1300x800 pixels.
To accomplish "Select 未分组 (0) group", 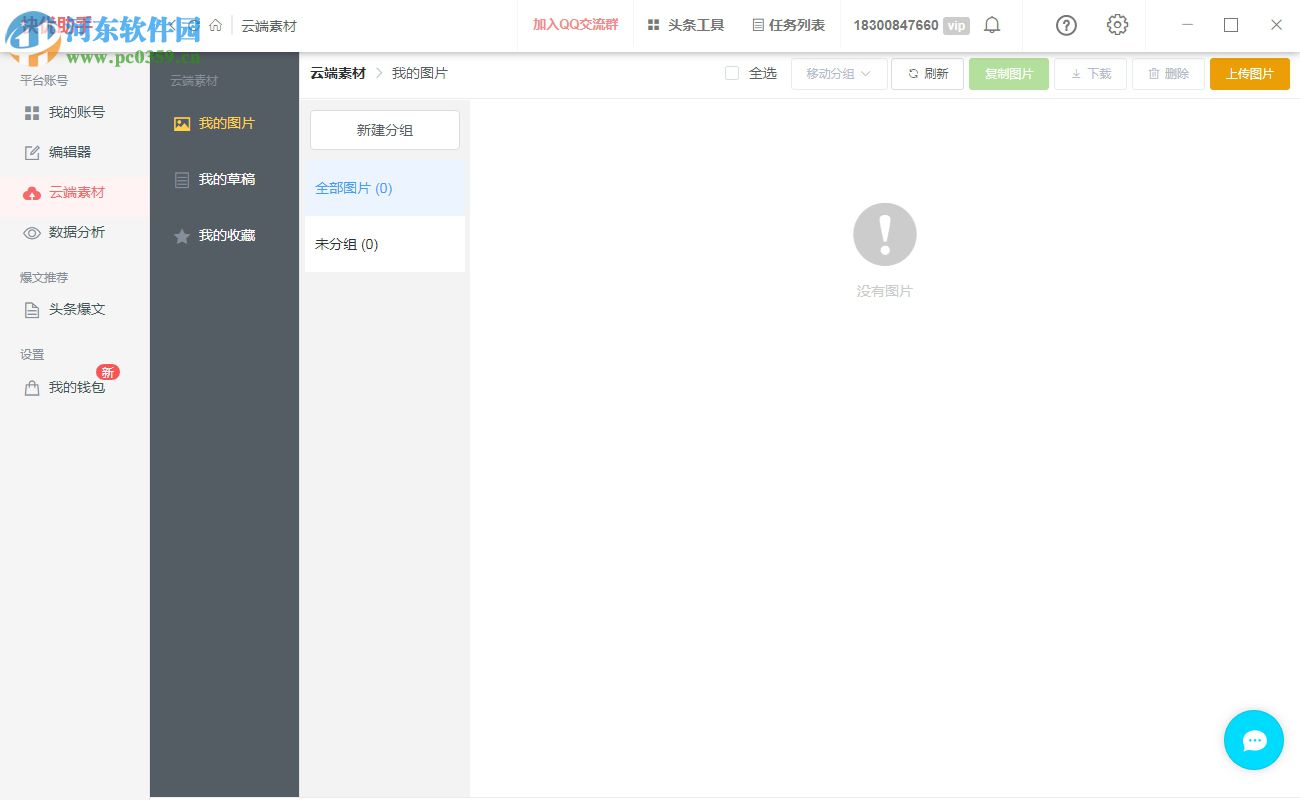I will 385,244.
